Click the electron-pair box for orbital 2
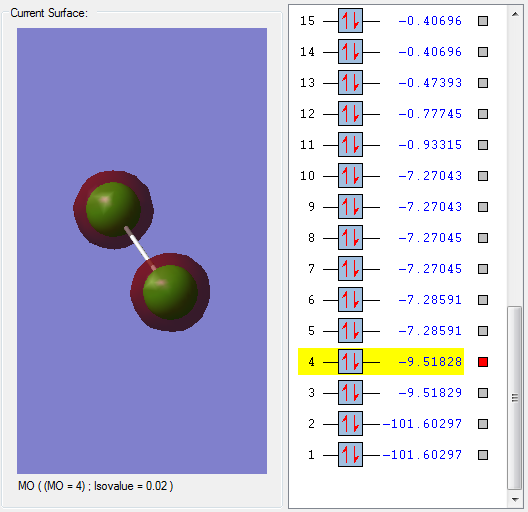The width and height of the screenshot is (528, 512). click(x=350, y=424)
